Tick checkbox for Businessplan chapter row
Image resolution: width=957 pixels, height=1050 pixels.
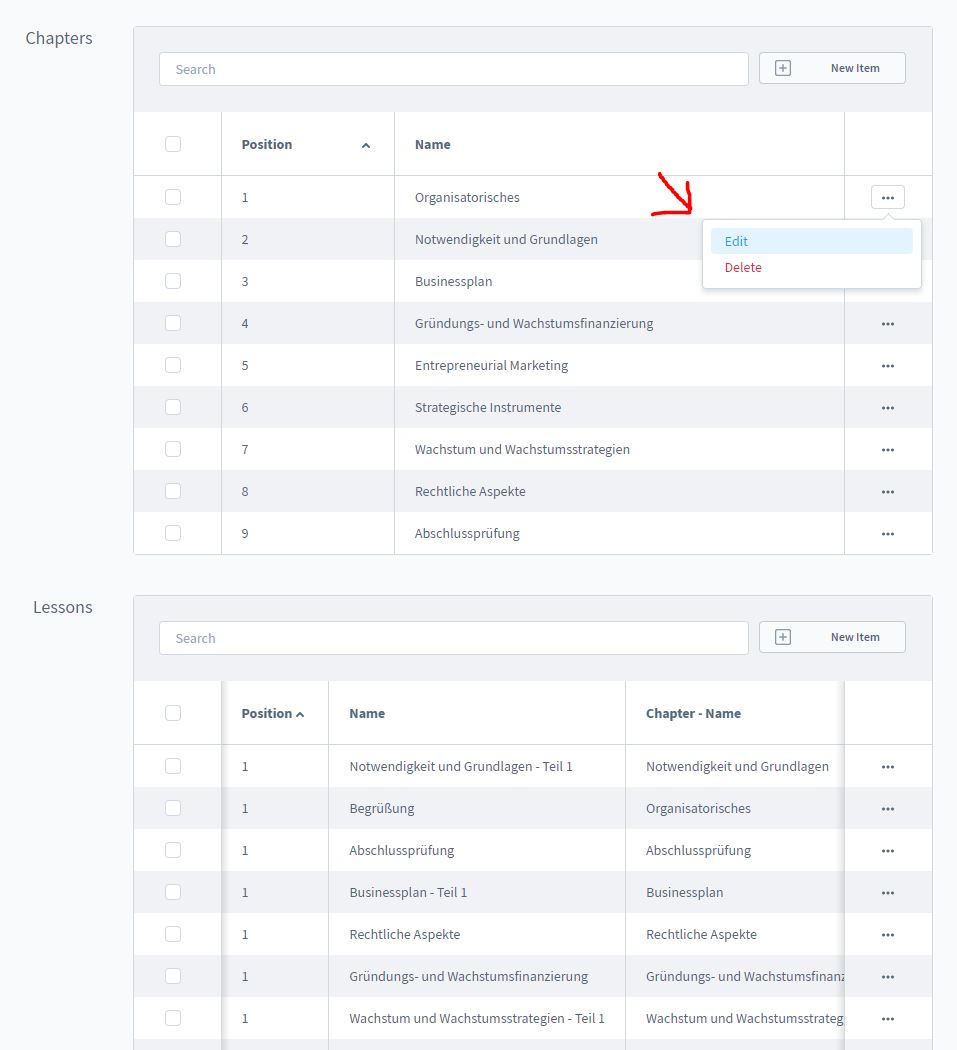pyautogui.click(x=173, y=281)
